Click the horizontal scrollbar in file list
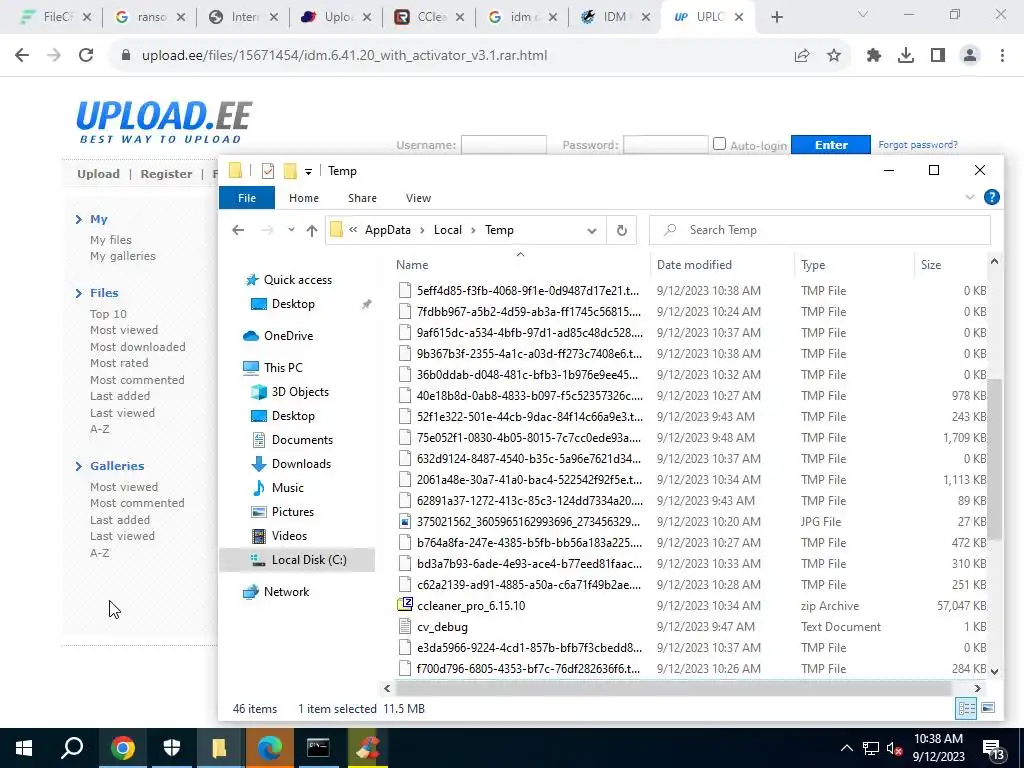 673,688
